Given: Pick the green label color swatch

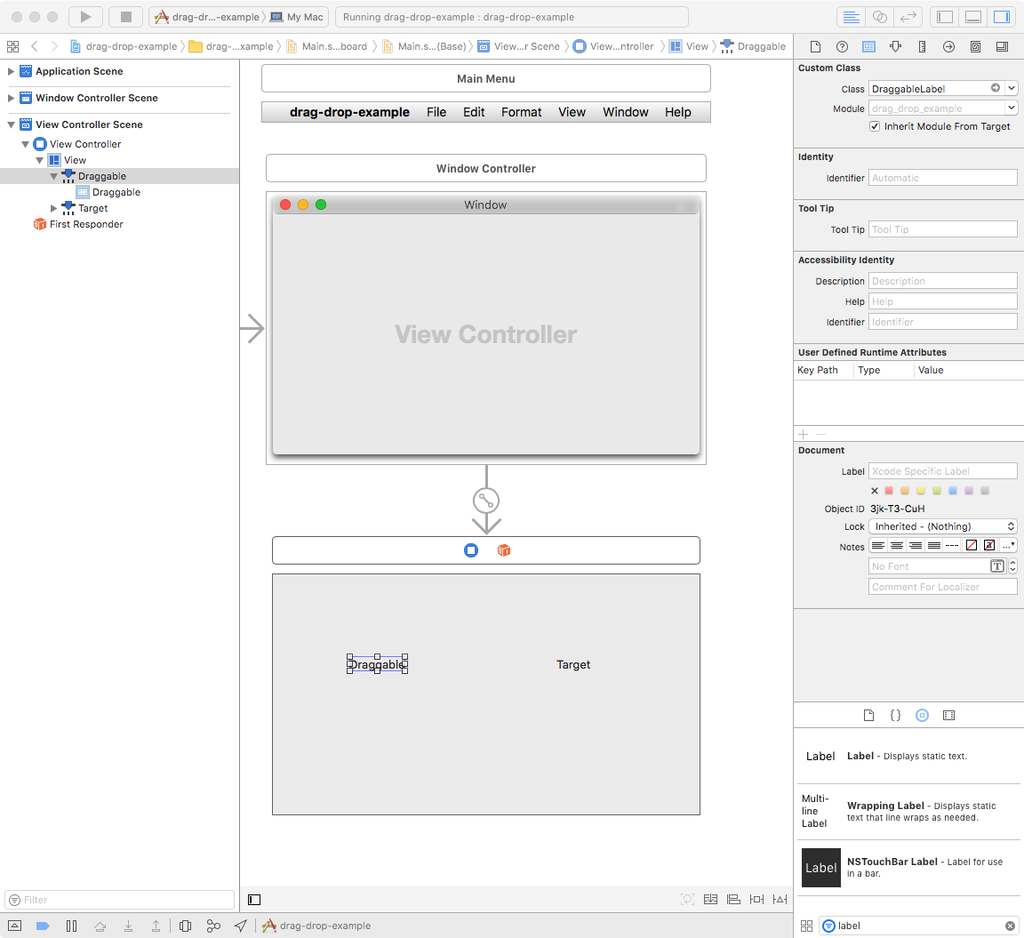Looking at the screenshot, I should coord(936,491).
